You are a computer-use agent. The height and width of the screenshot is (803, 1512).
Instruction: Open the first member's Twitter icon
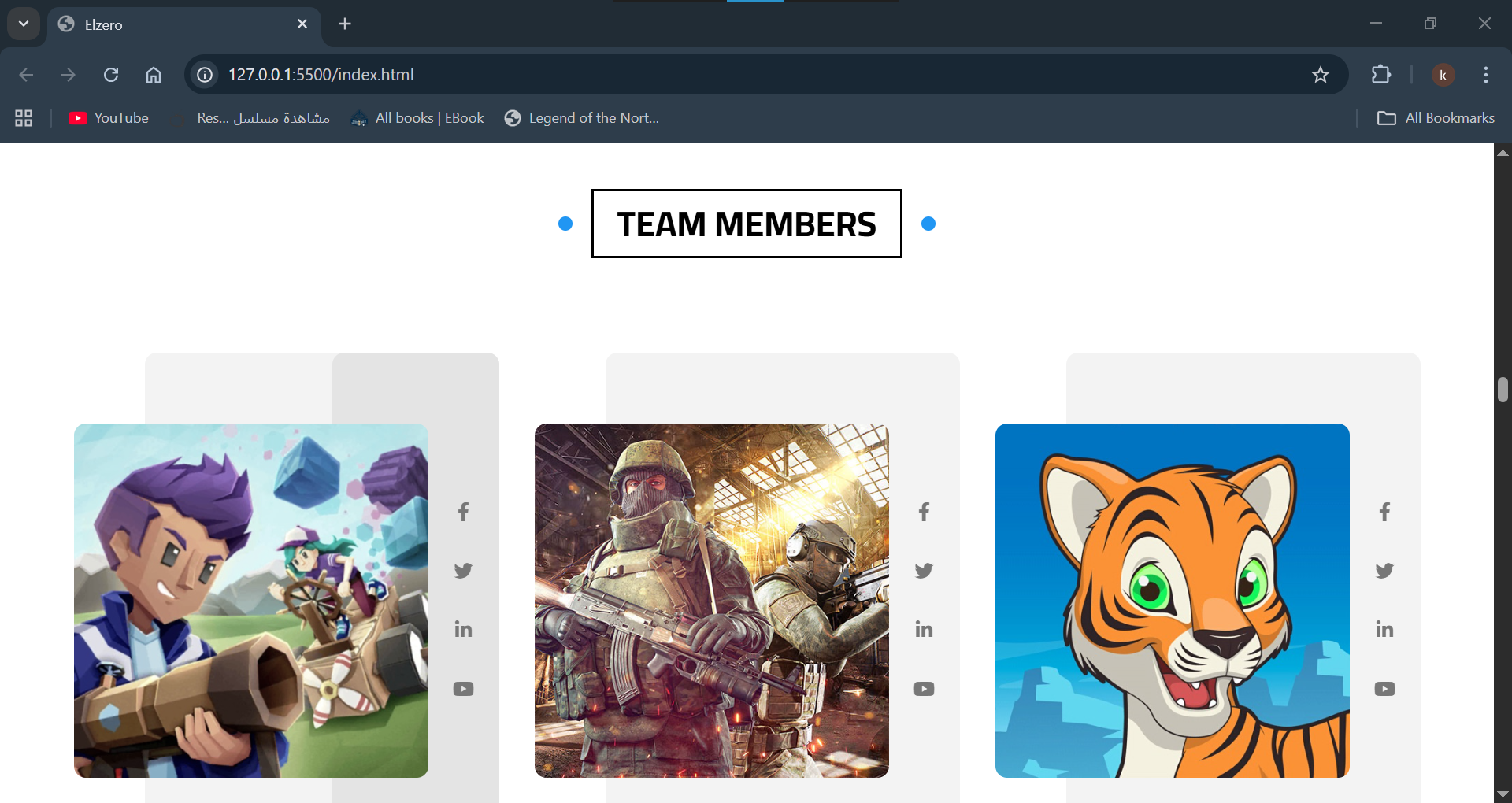coord(463,571)
